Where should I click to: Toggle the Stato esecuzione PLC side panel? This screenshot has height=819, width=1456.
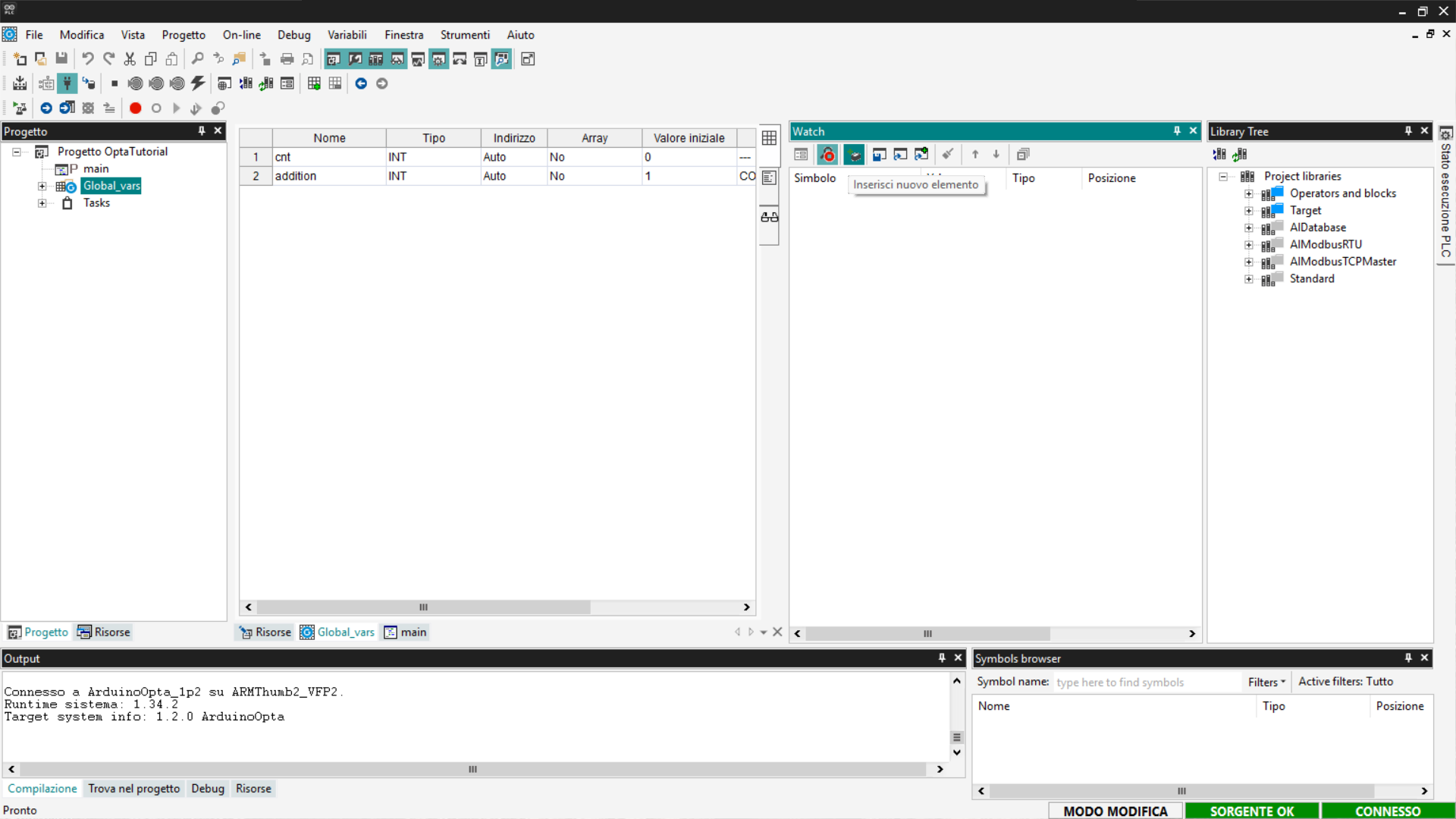click(1446, 197)
